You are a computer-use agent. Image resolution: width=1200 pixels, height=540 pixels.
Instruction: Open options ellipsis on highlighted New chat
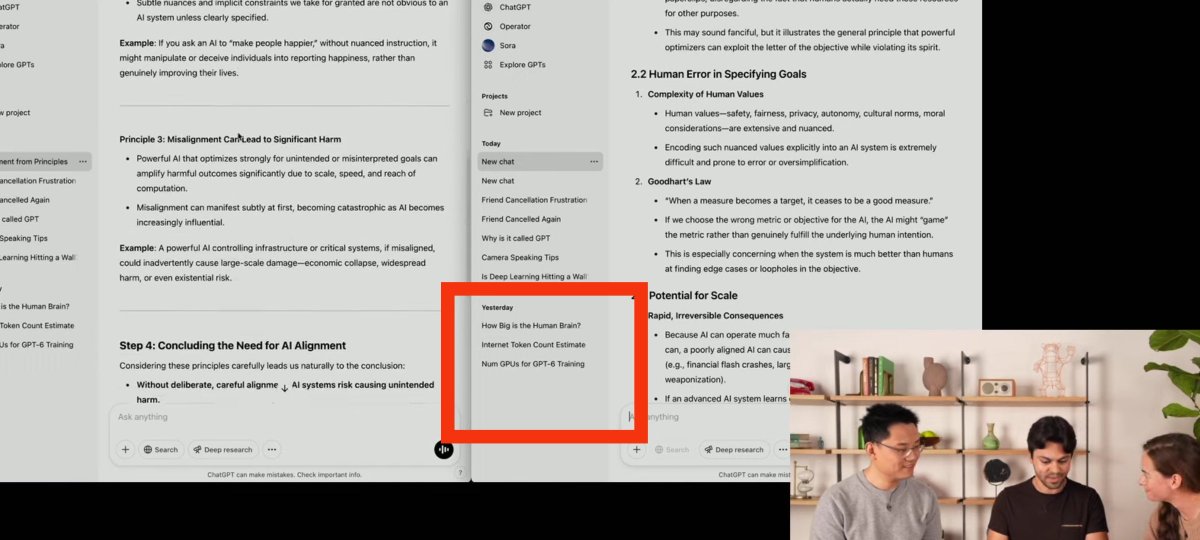point(594,161)
